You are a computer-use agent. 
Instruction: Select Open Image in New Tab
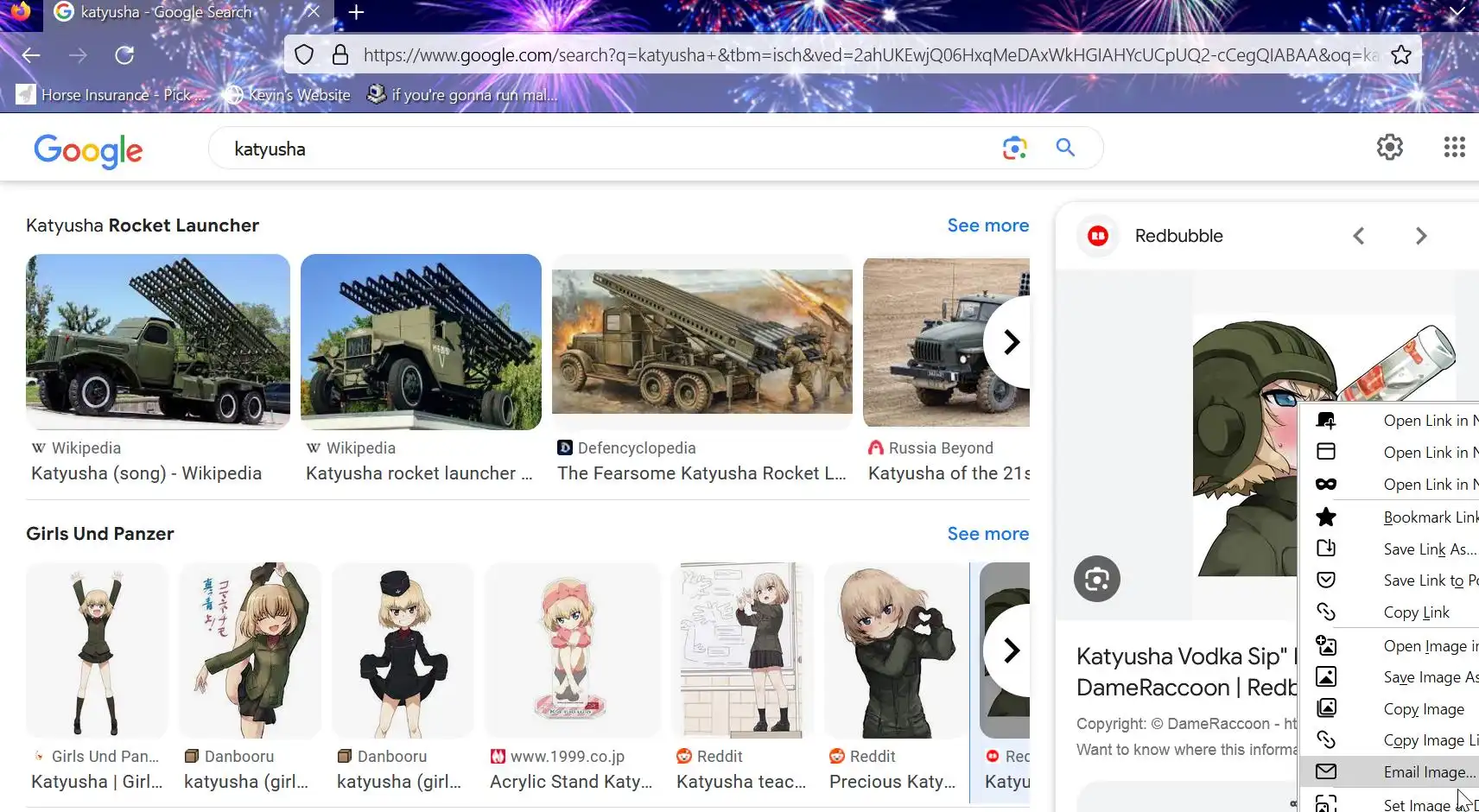click(x=1389, y=646)
